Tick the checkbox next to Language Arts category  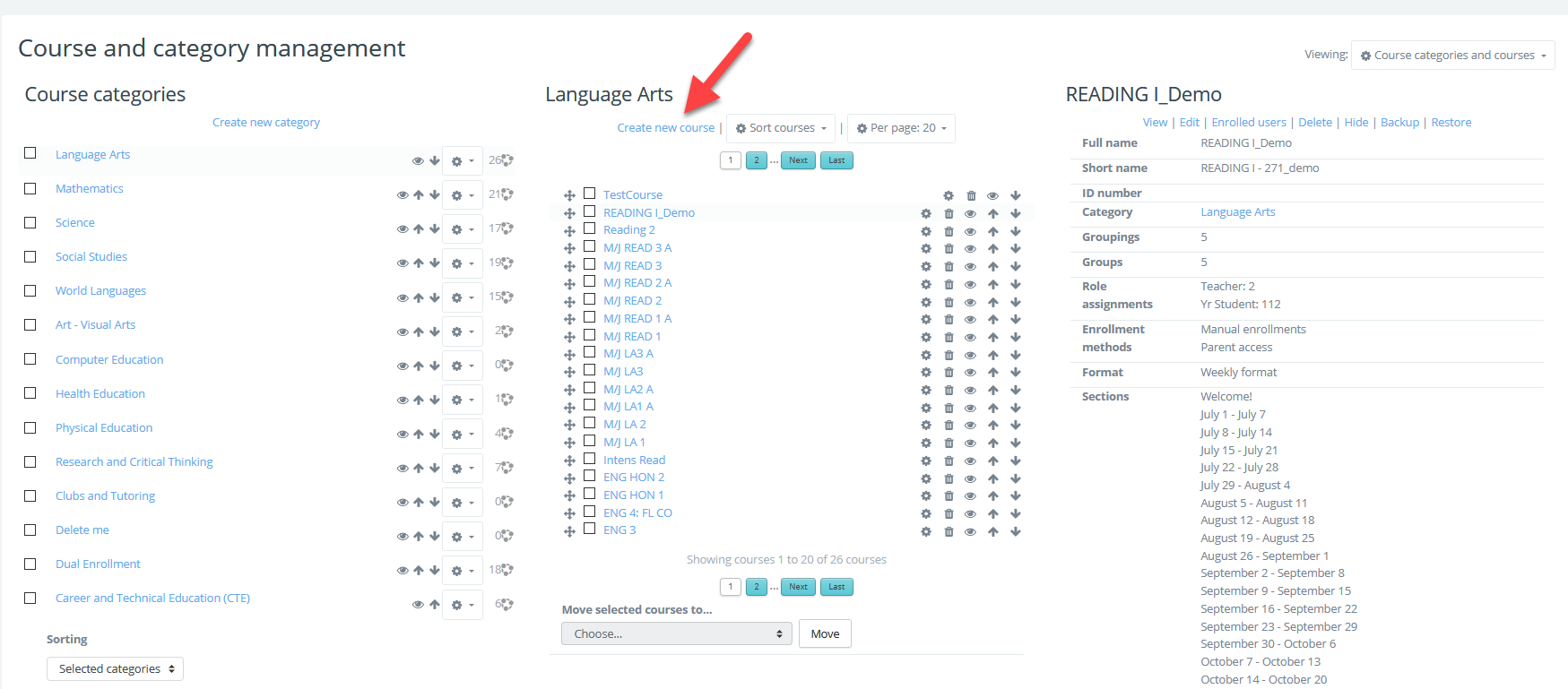(x=30, y=153)
